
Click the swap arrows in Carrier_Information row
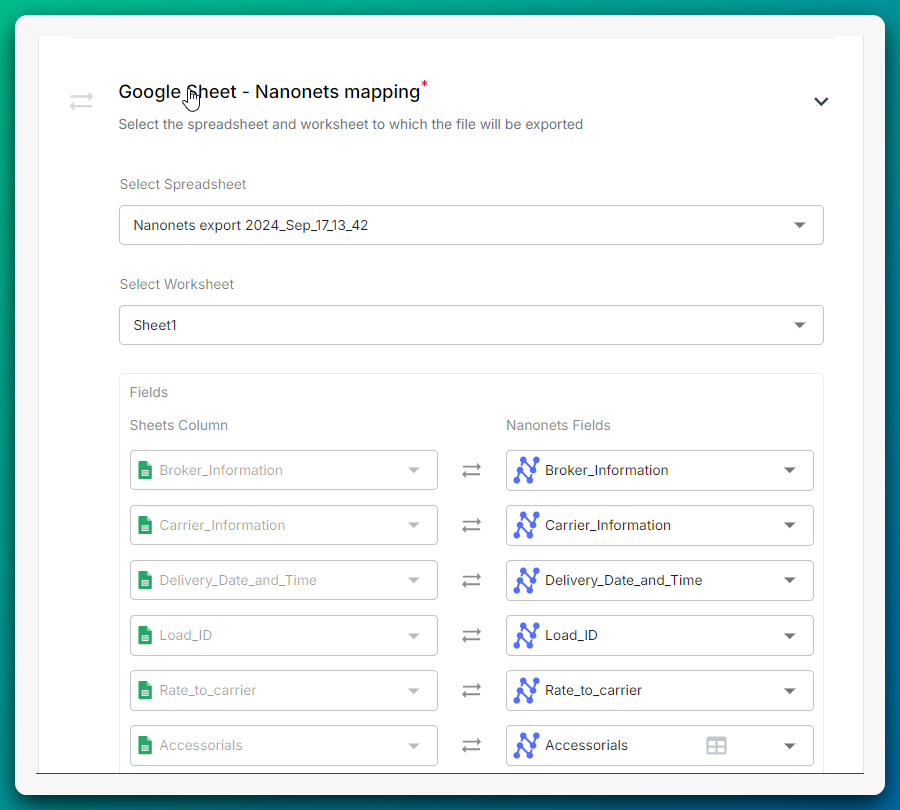pos(471,525)
